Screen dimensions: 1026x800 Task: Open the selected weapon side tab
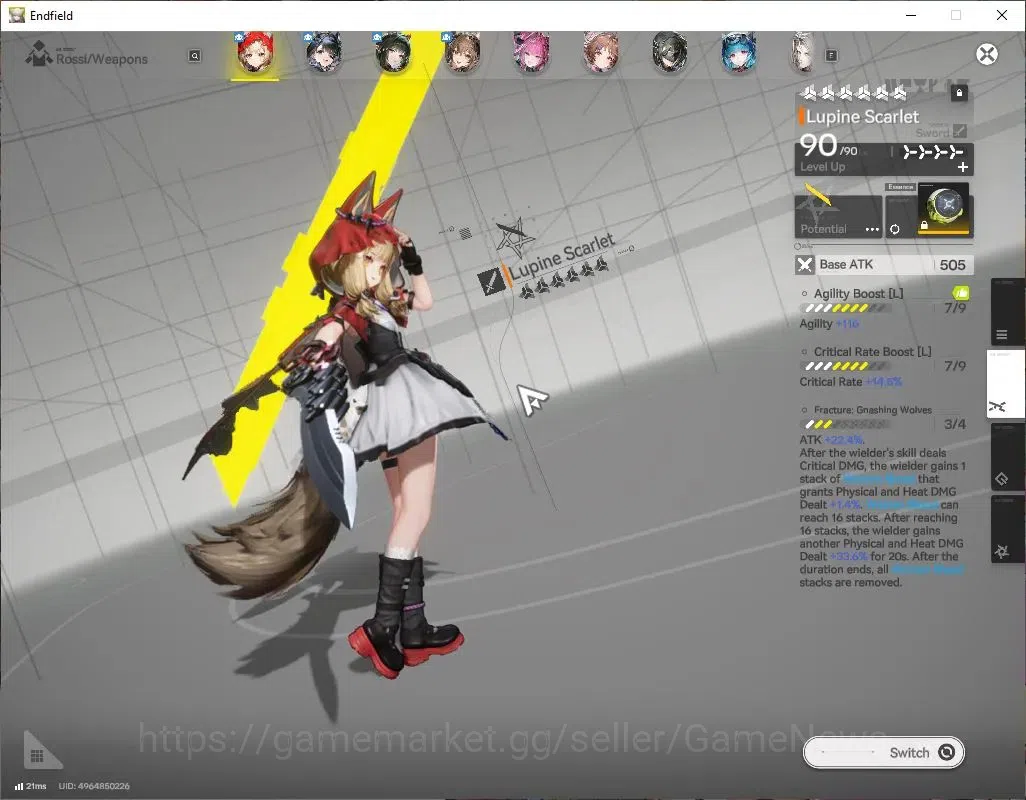pos(1005,385)
